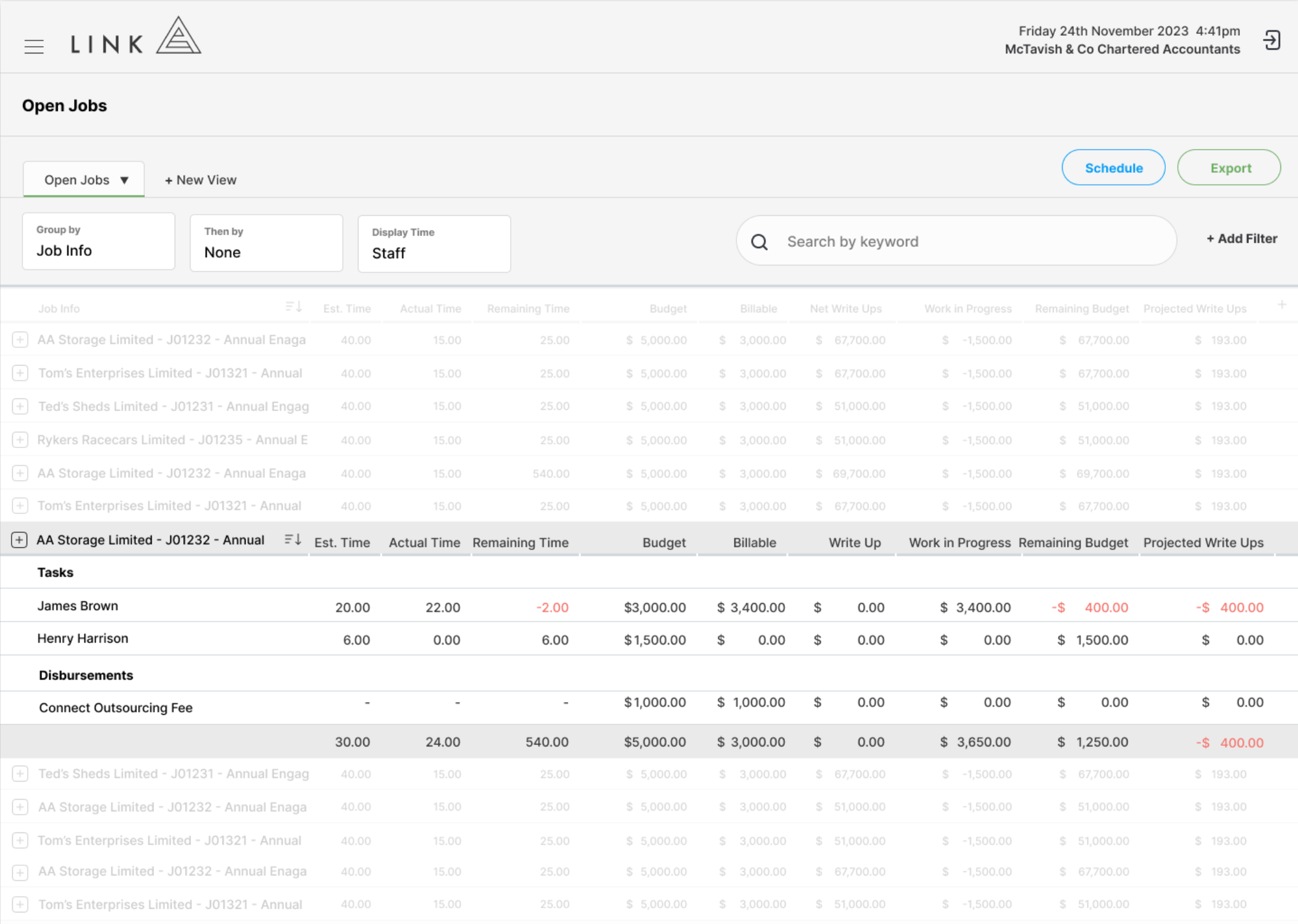
Task: Open the hamburger navigation menu
Action: (34, 47)
